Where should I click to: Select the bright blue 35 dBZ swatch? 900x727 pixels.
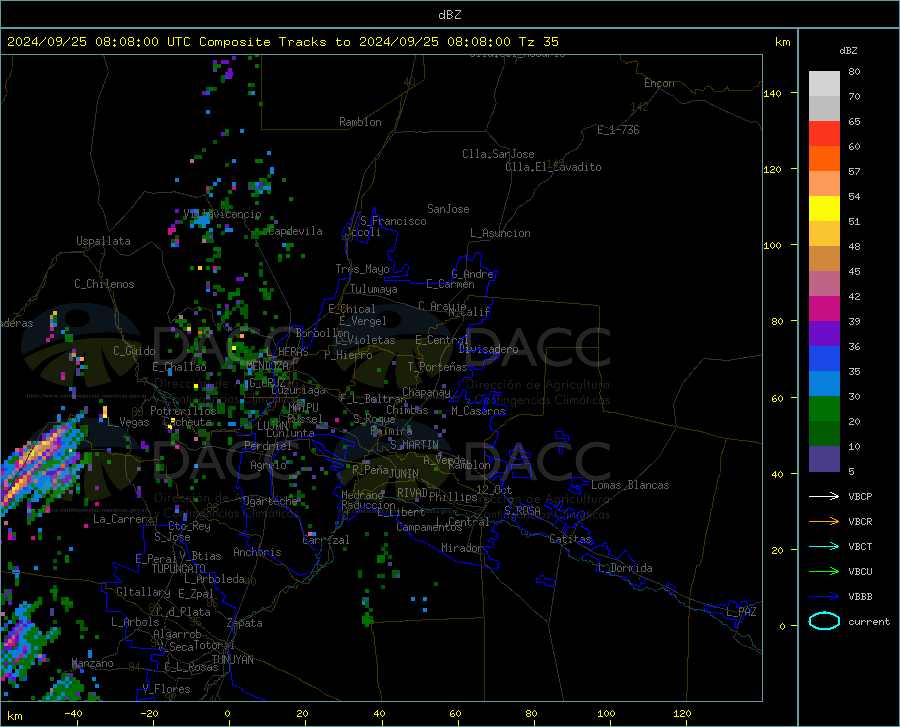pos(824,359)
